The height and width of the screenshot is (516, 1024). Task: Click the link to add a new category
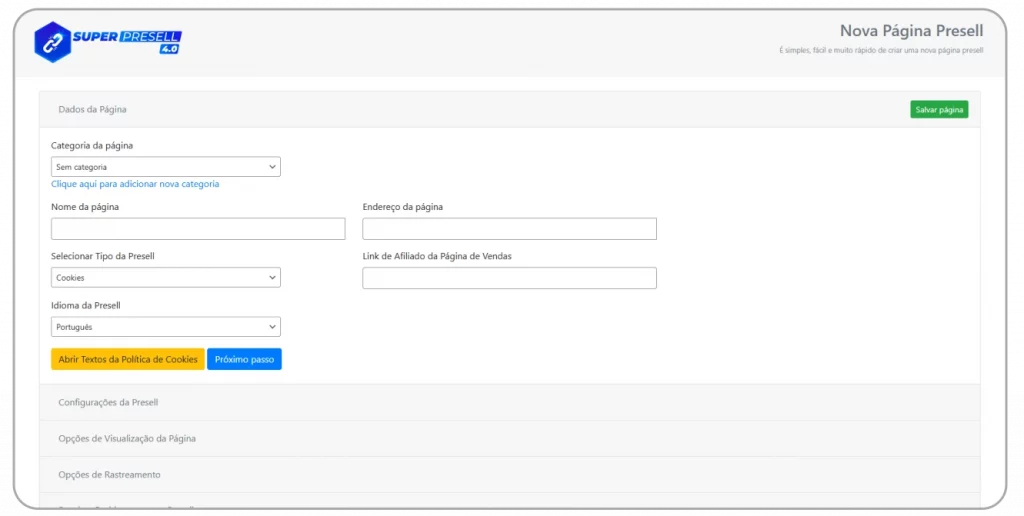135,184
